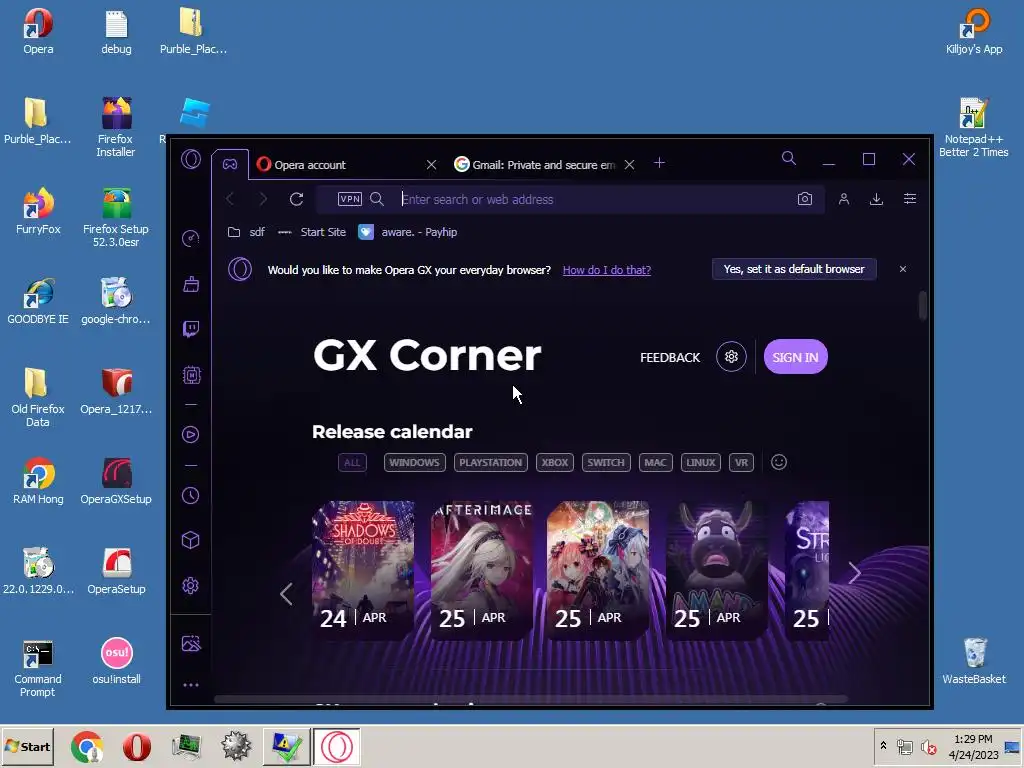Open Chrome from the taskbar
This screenshot has width=1024, height=768.
(x=88, y=747)
